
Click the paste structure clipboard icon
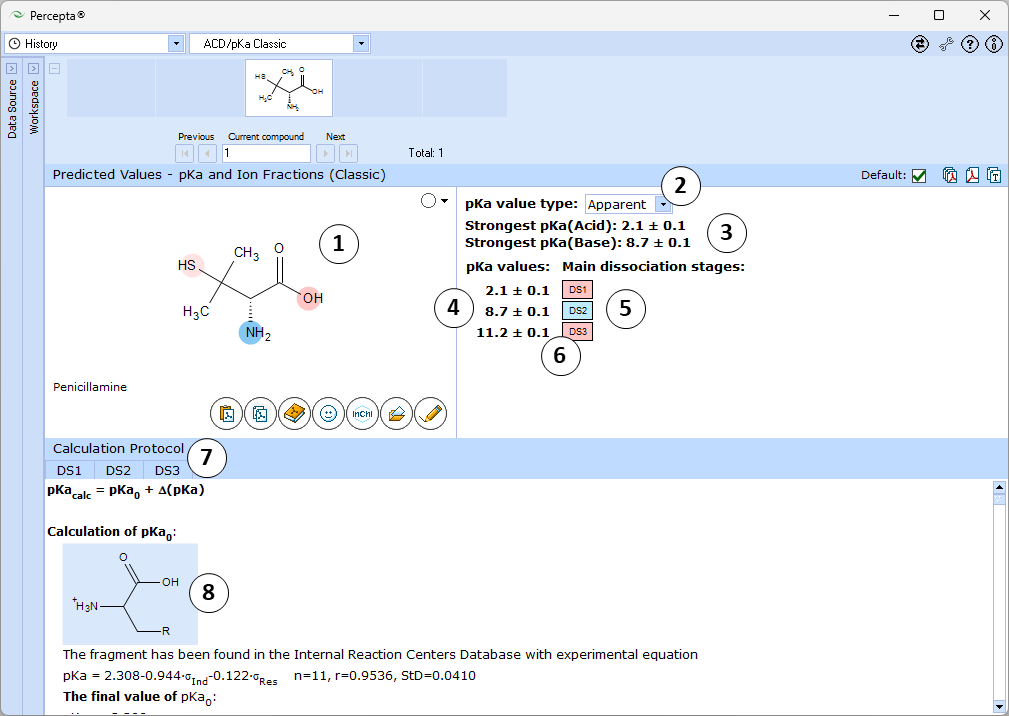(x=227, y=414)
